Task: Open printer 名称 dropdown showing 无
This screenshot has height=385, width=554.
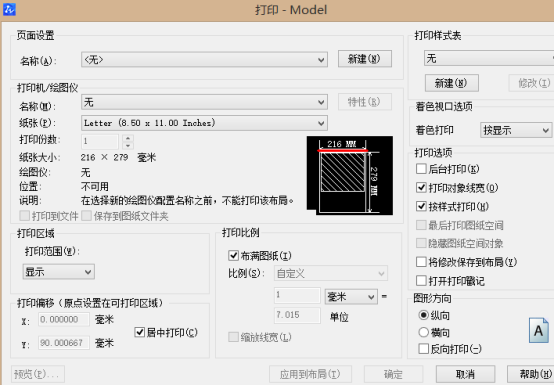Action: point(204,102)
